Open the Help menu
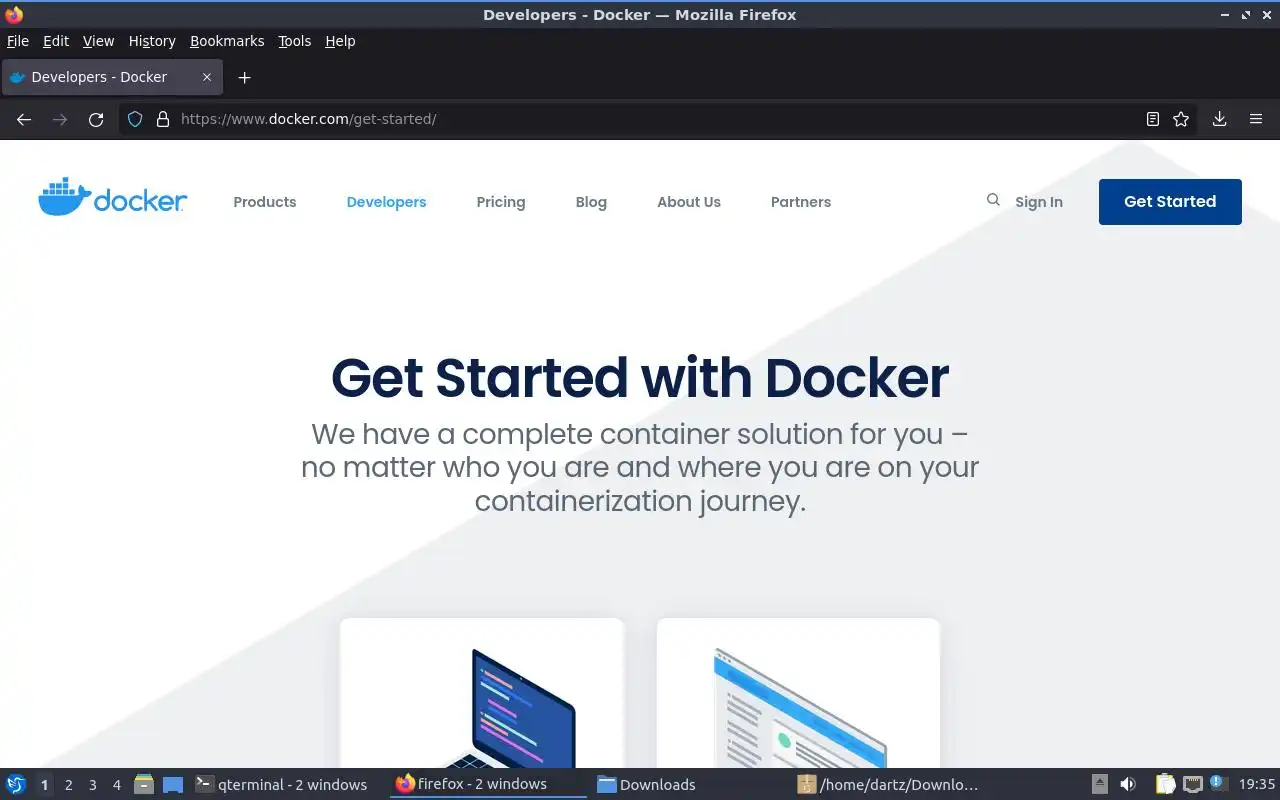Viewport: 1280px width, 800px height. click(x=340, y=41)
